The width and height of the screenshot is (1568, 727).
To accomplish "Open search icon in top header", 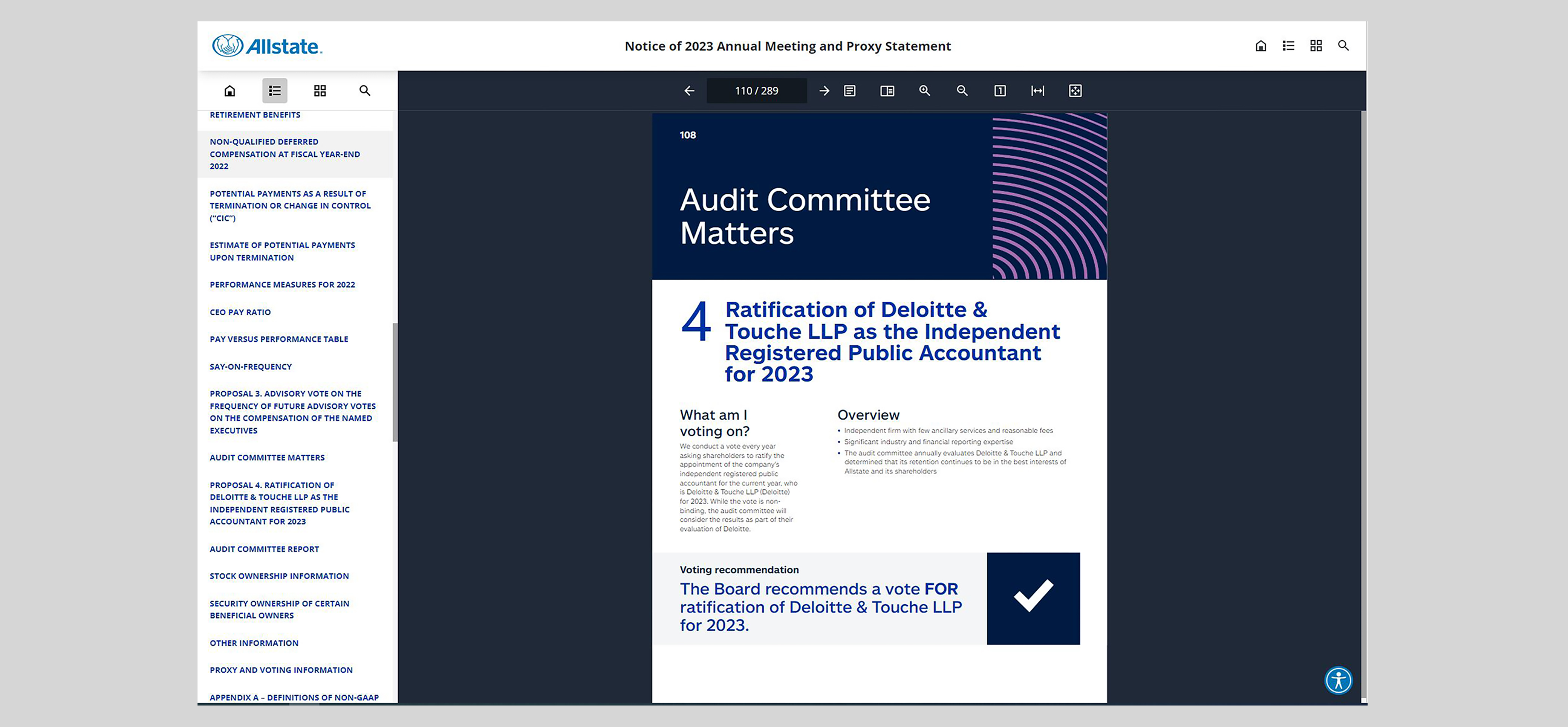I will pos(1343,46).
